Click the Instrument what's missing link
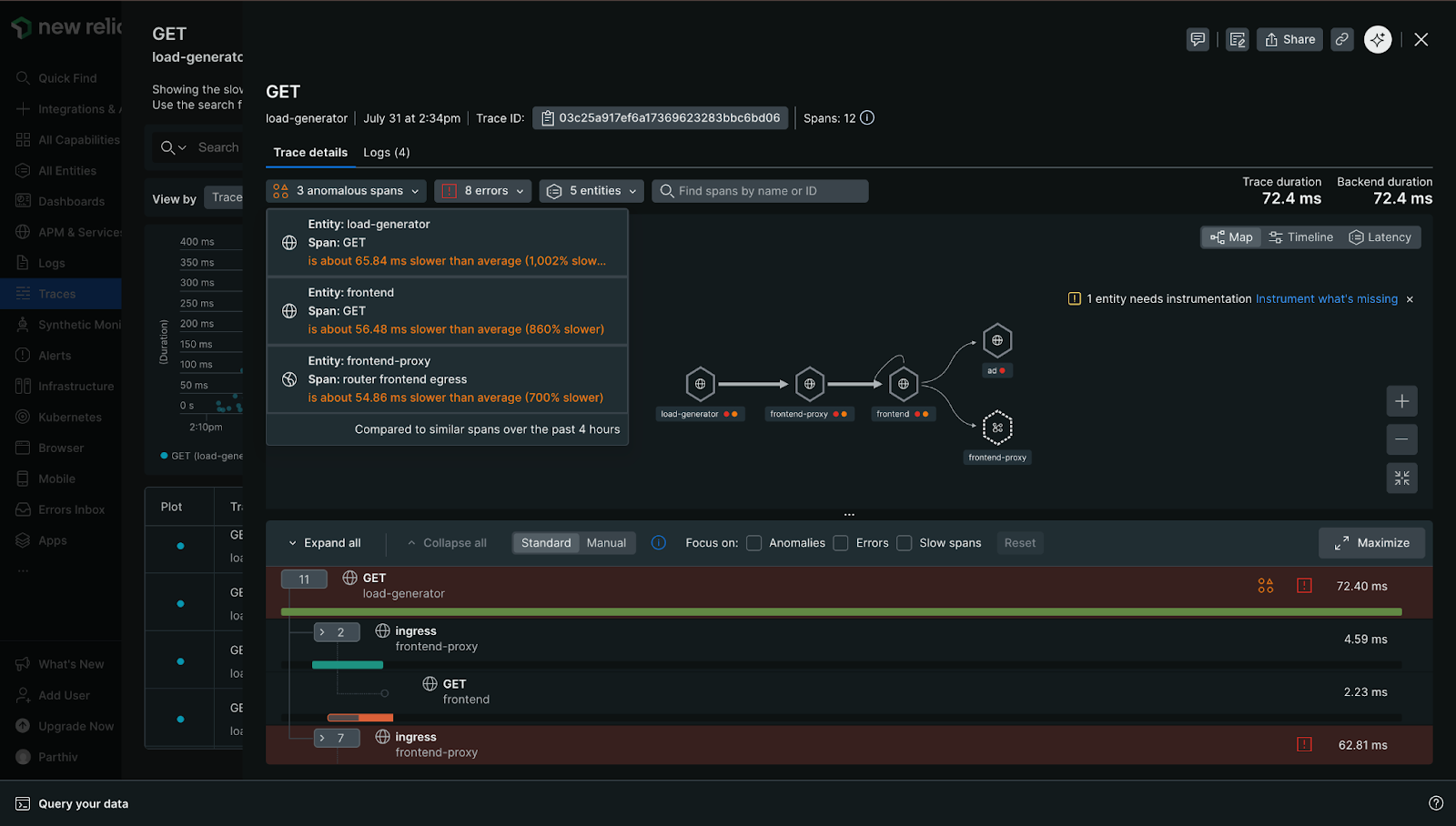The image size is (1456, 826). click(1326, 299)
